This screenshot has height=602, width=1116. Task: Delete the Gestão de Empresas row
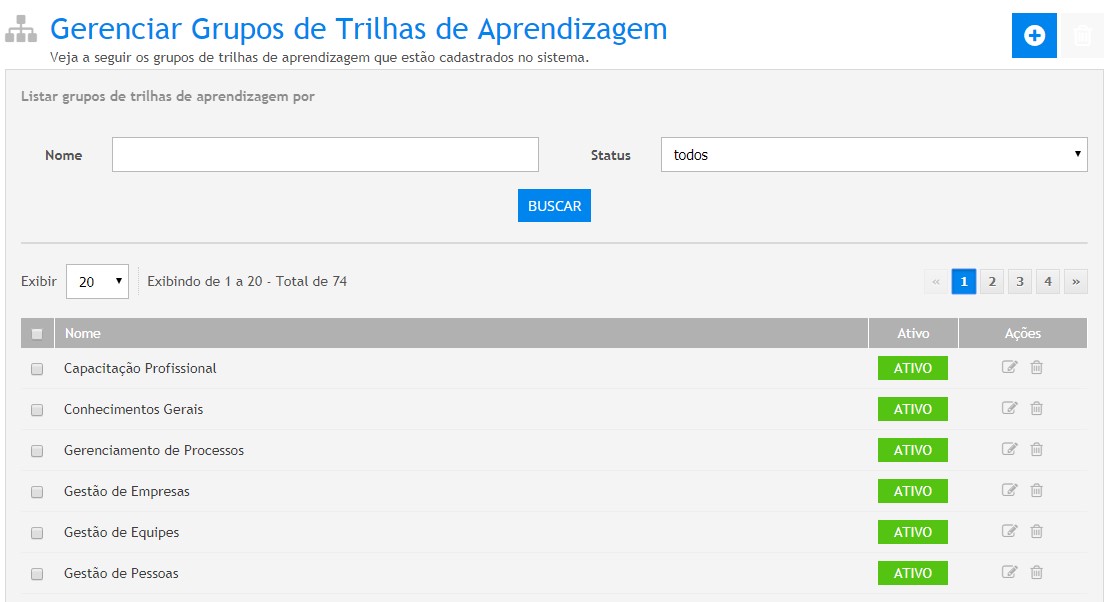pos(1036,491)
